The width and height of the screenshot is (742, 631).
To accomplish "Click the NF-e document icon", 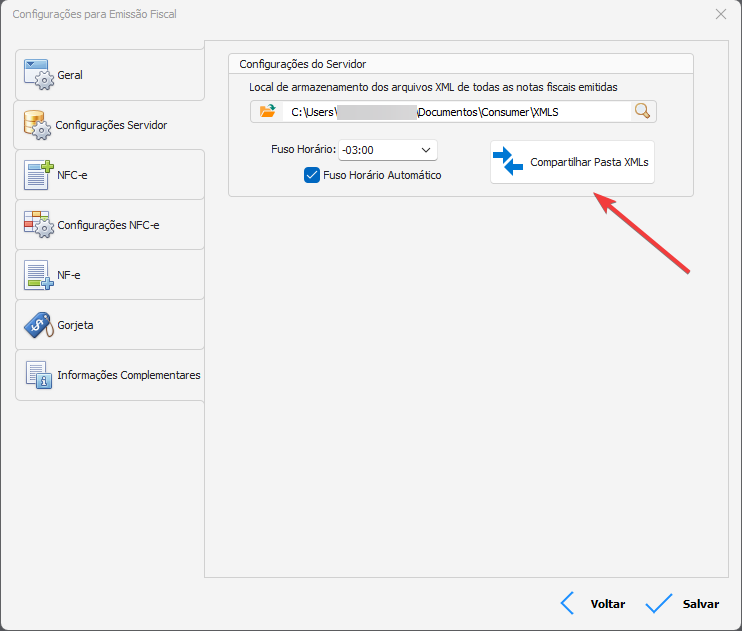I will click(x=38, y=275).
